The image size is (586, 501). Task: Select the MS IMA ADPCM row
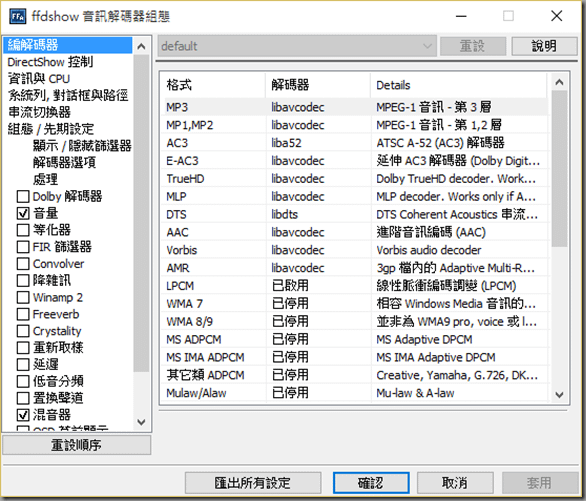(x=355, y=357)
